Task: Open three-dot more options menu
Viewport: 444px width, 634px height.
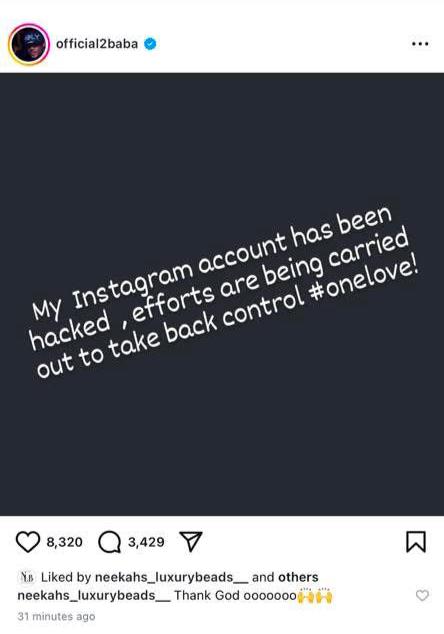Action: click(420, 44)
